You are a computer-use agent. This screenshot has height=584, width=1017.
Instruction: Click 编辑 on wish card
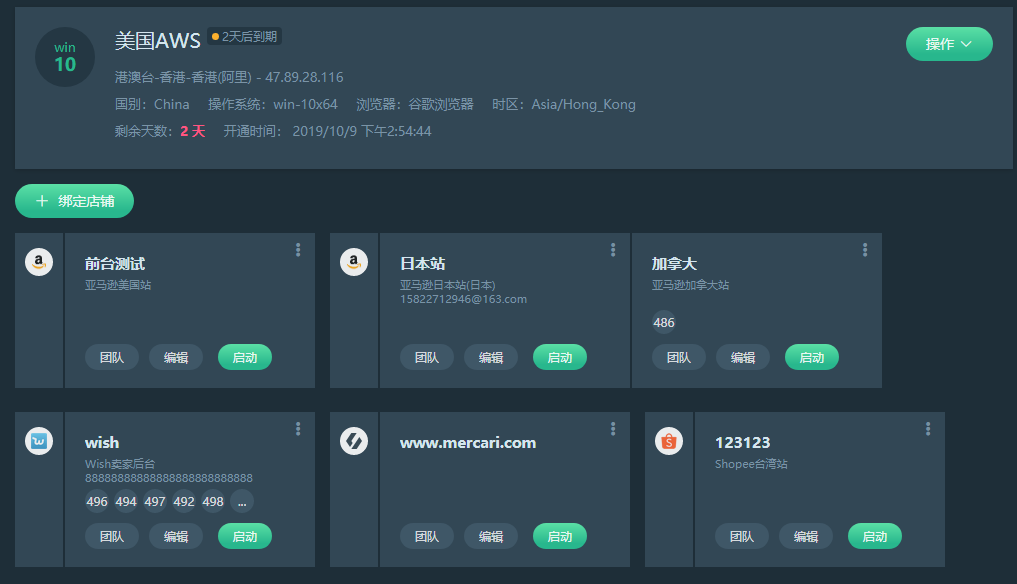coord(176,537)
